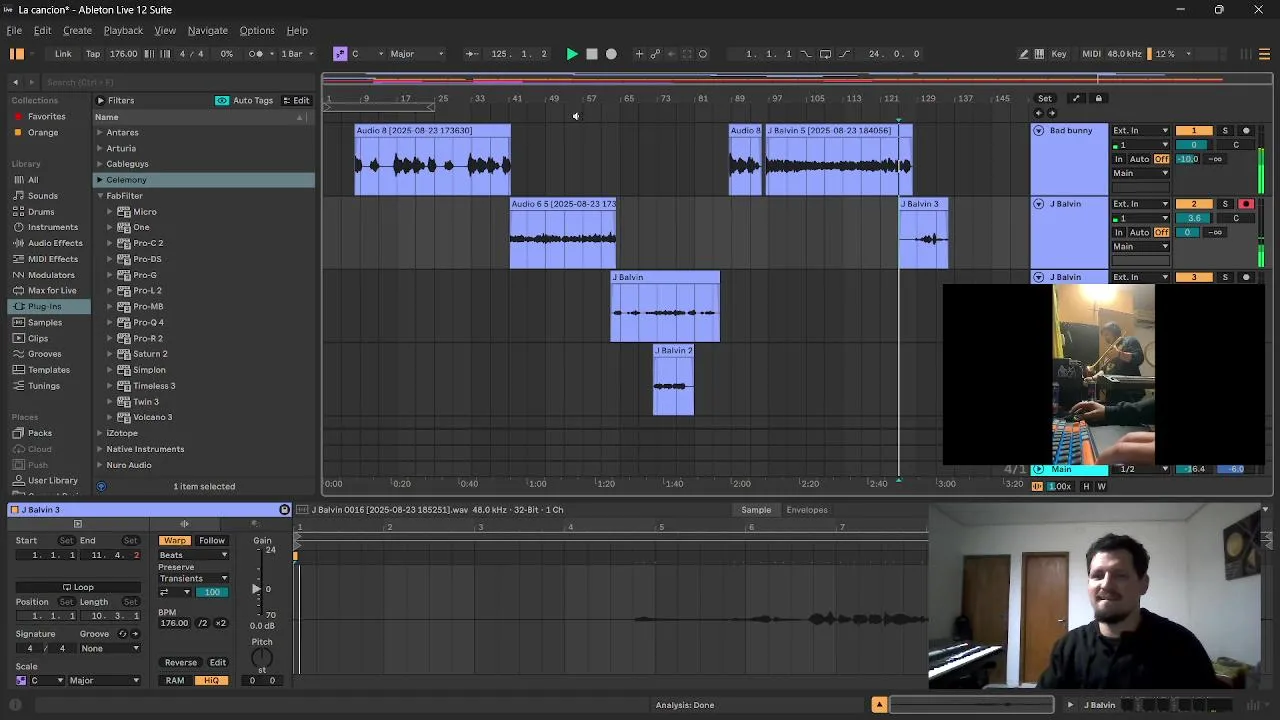The width and height of the screenshot is (1280, 720).
Task: Arm the J Balvin track two for recording
Action: pos(1245,204)
